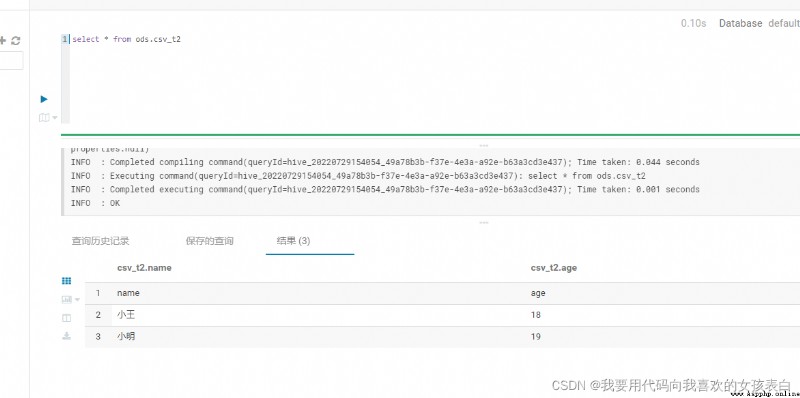Download results with the download icon
800x398 pixels.
point(66,336)
